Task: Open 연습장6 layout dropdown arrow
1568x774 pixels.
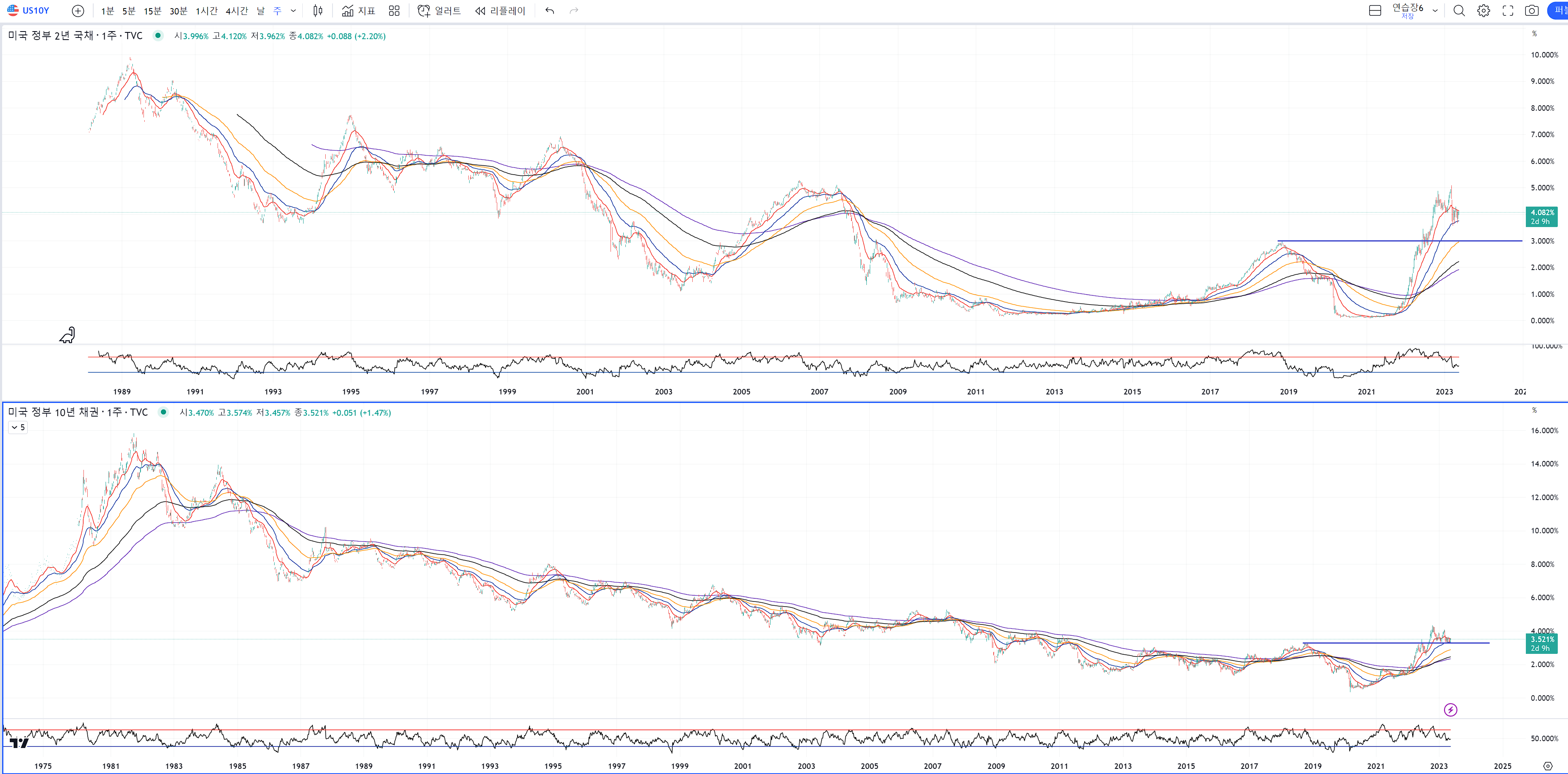Action: [x=1435, y=10]
